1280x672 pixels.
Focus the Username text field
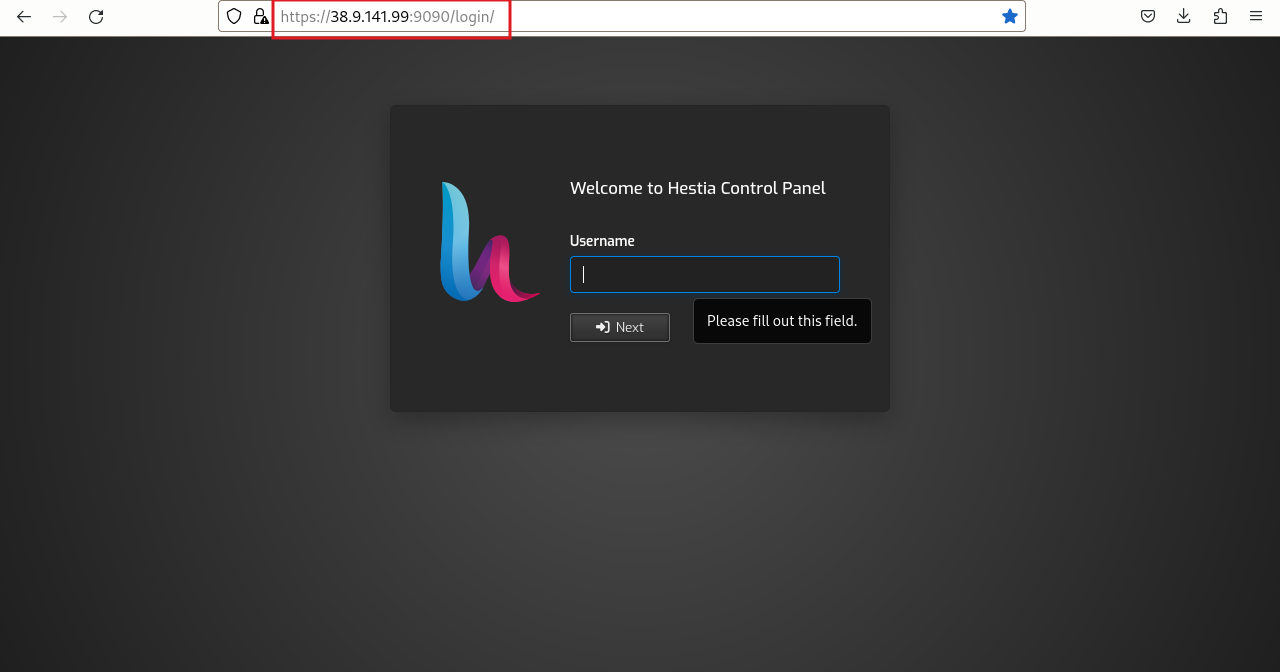(x=704, y=275)
